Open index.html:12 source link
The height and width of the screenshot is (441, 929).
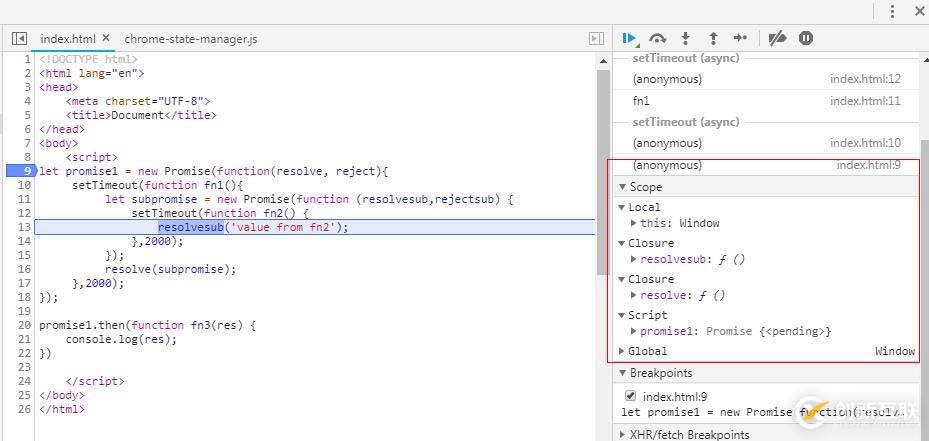pos(865,79)
